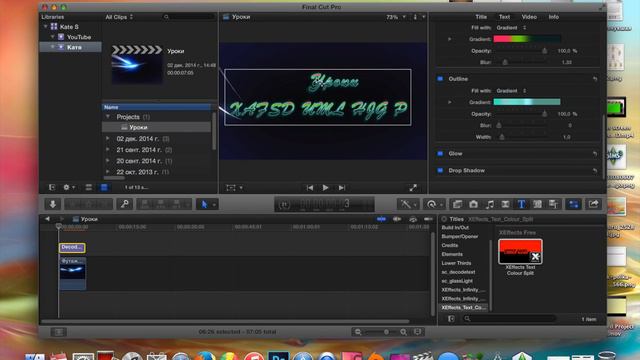
Task: Select XEffects Text Colour Split thumbnail
Action: coord(520,251)
